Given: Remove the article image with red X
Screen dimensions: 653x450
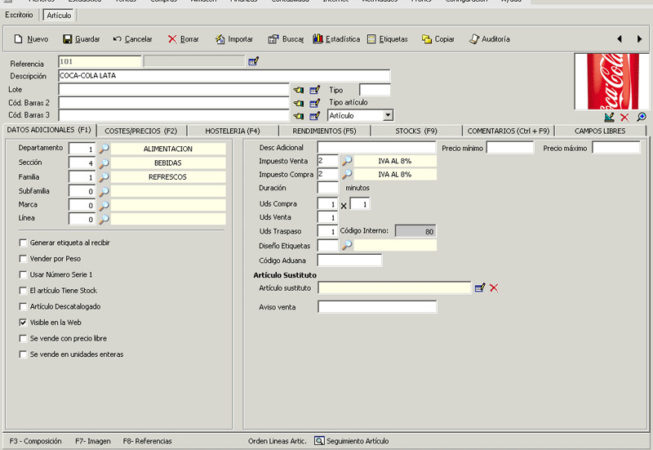Looking at the screenshot, I should pyautogui.click(x=624, y=117).
